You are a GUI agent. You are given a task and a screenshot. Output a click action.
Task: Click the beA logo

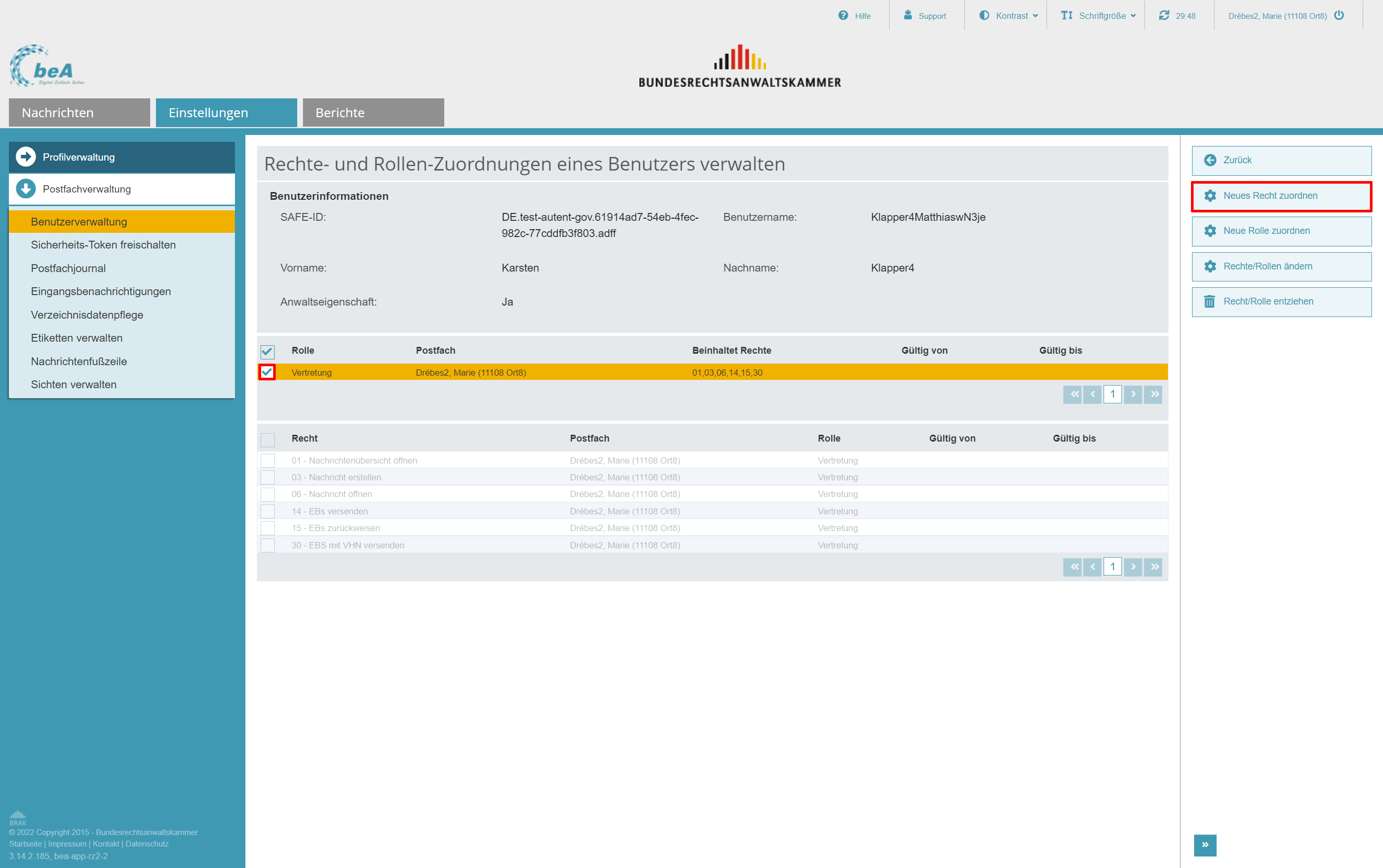click(x=47, y=66)
